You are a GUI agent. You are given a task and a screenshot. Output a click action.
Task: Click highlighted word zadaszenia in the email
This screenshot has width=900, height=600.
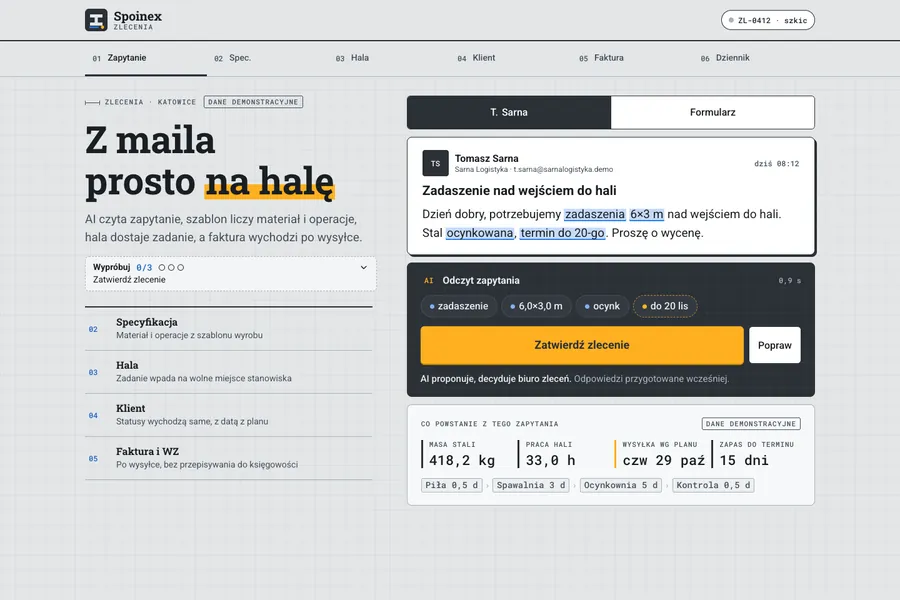(x=595, y=214)
